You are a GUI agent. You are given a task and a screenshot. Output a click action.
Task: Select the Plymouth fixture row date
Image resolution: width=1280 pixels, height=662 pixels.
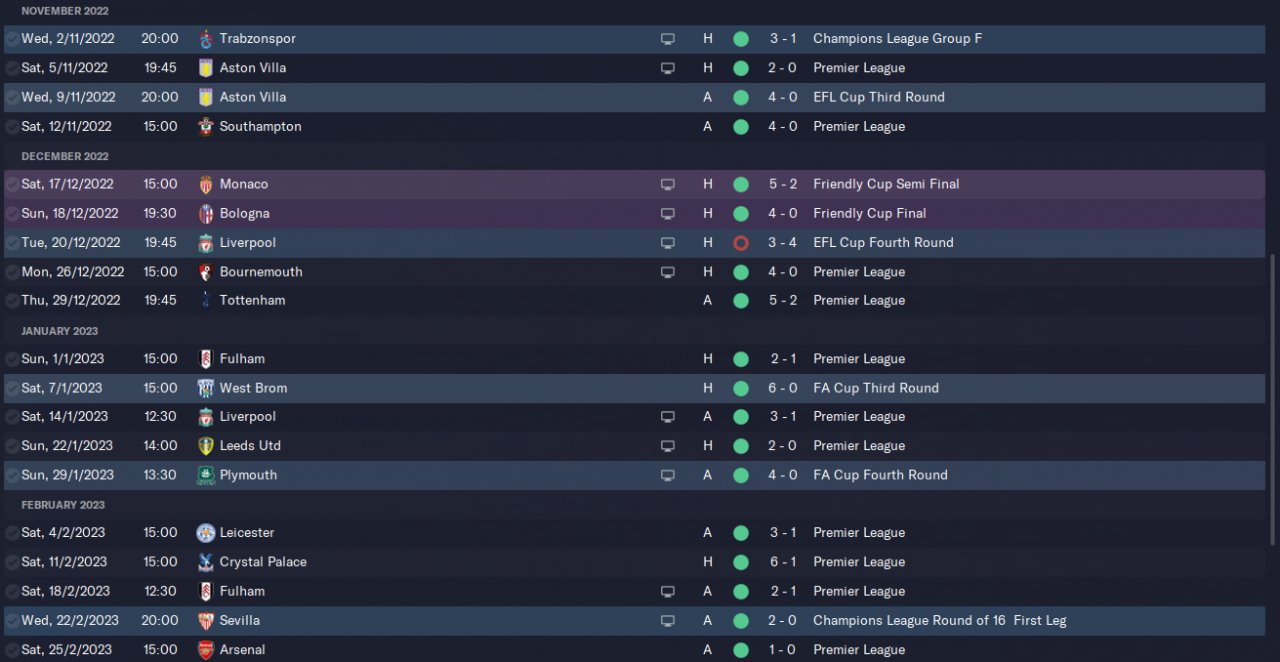point(67,475)
